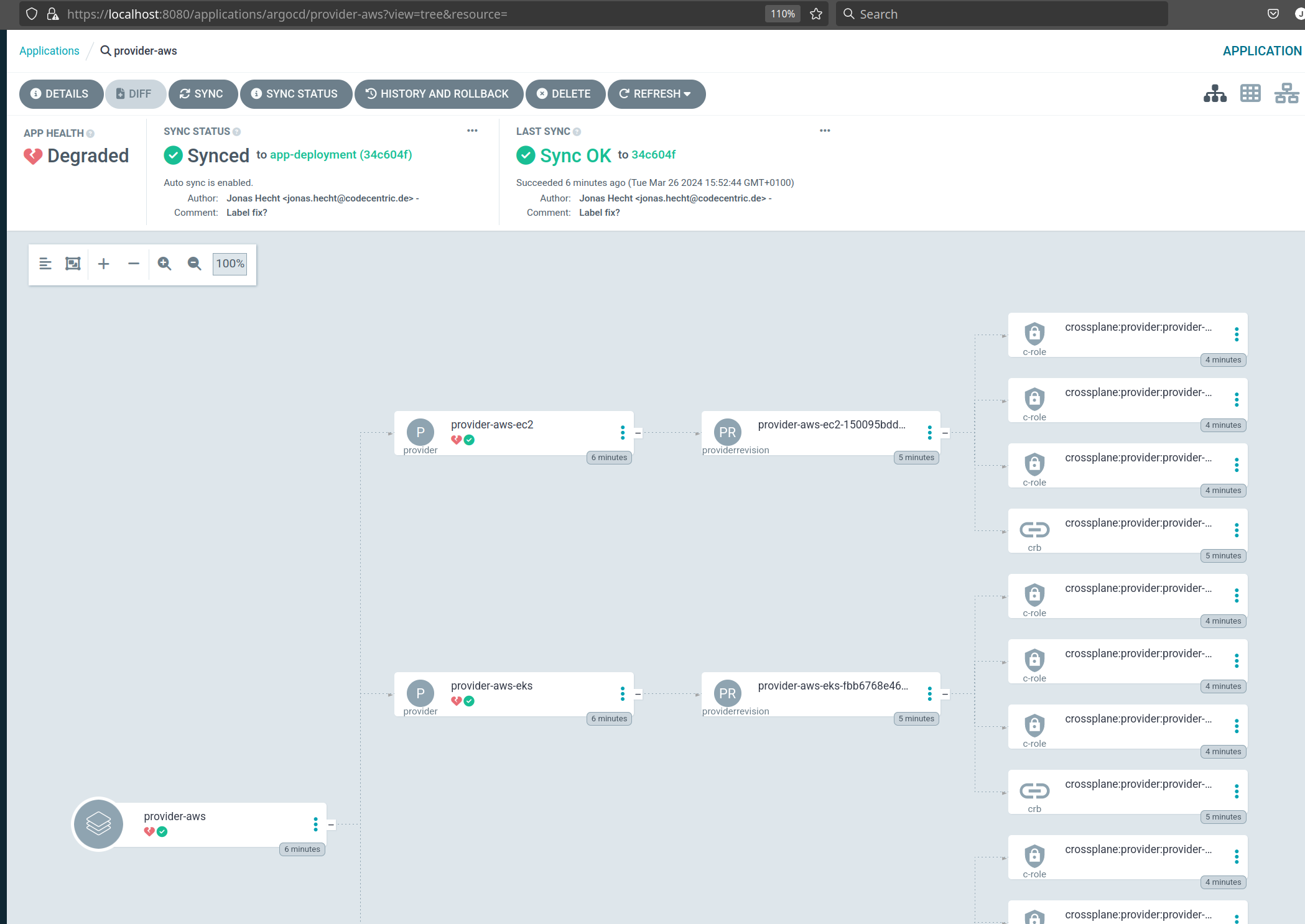Open Sync Status panel three-dot menu
The width and height of the screenshot is (1305, 924).
pyautogui.click(x=472, y=131)
